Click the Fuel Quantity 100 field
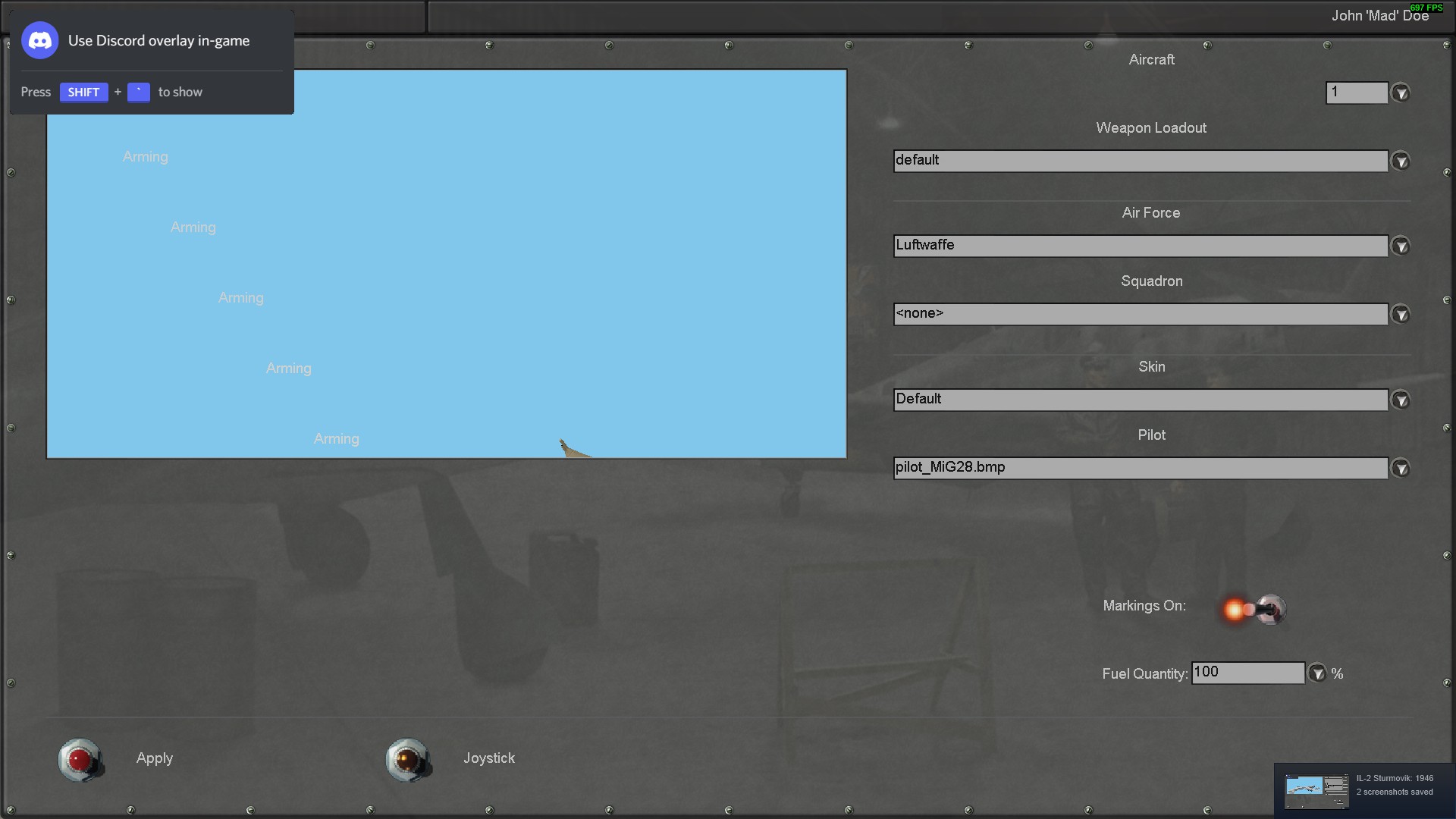This screenshot has height=819, width=1456. coord(1247,673)
